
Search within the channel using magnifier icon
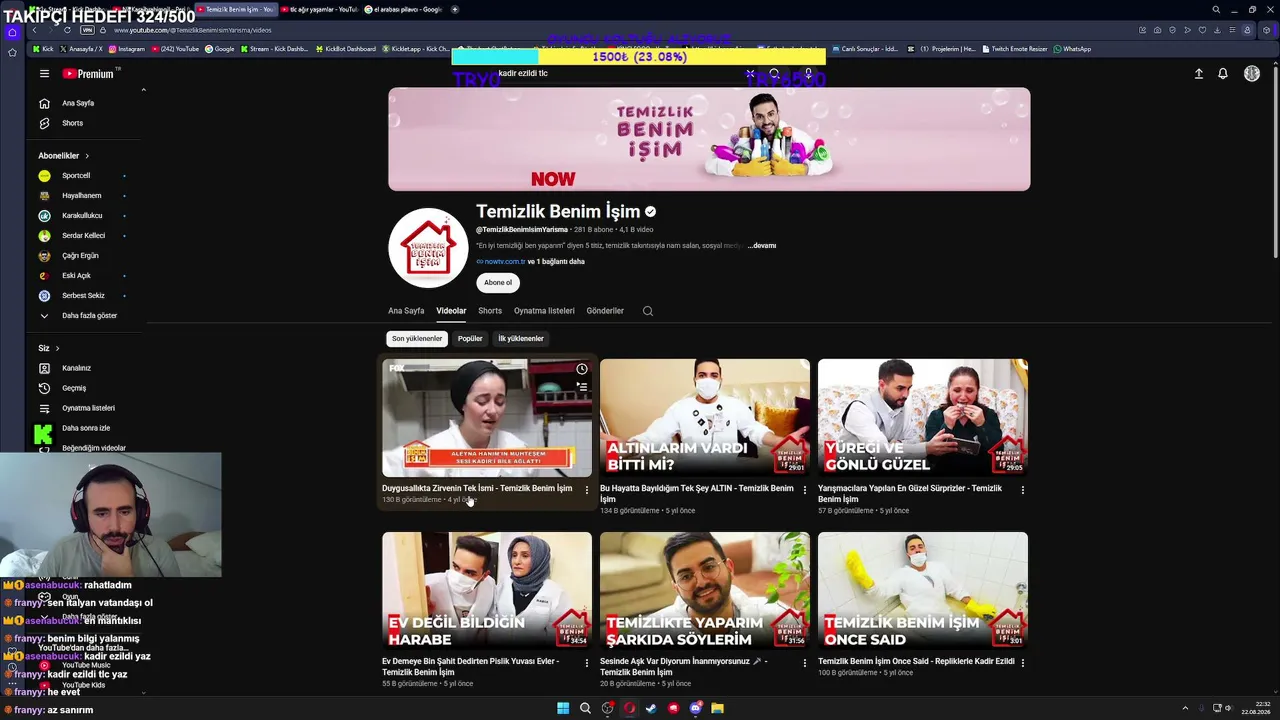click(648, 311)
